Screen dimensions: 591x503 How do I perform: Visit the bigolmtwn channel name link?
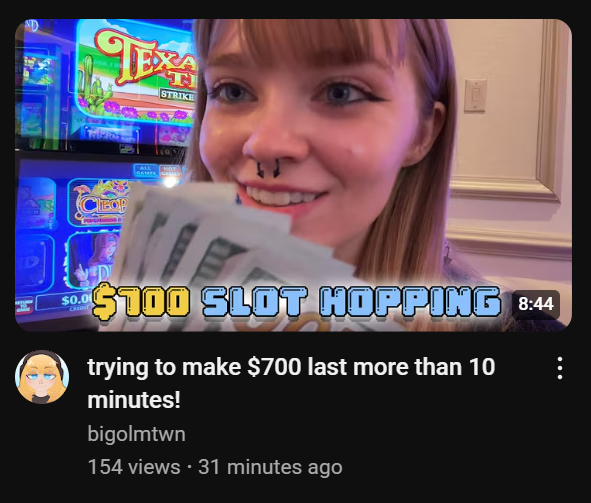[136, 434]
